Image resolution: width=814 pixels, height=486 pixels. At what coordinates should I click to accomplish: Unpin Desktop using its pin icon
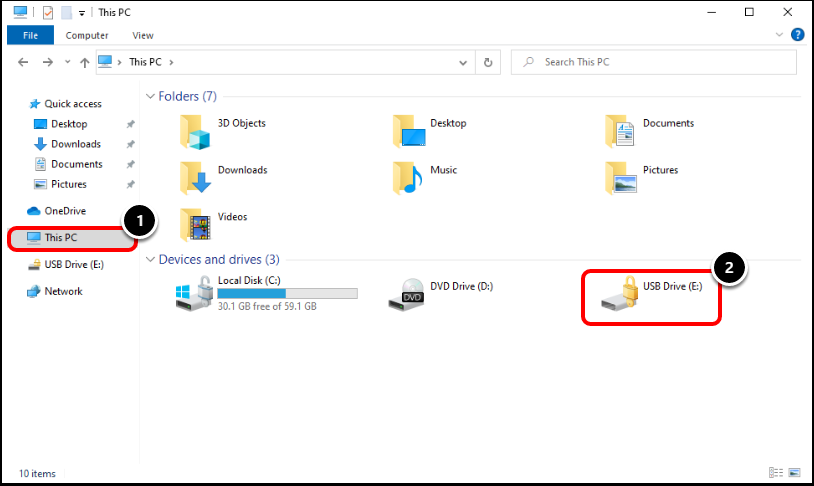click(x=130, y=124)
